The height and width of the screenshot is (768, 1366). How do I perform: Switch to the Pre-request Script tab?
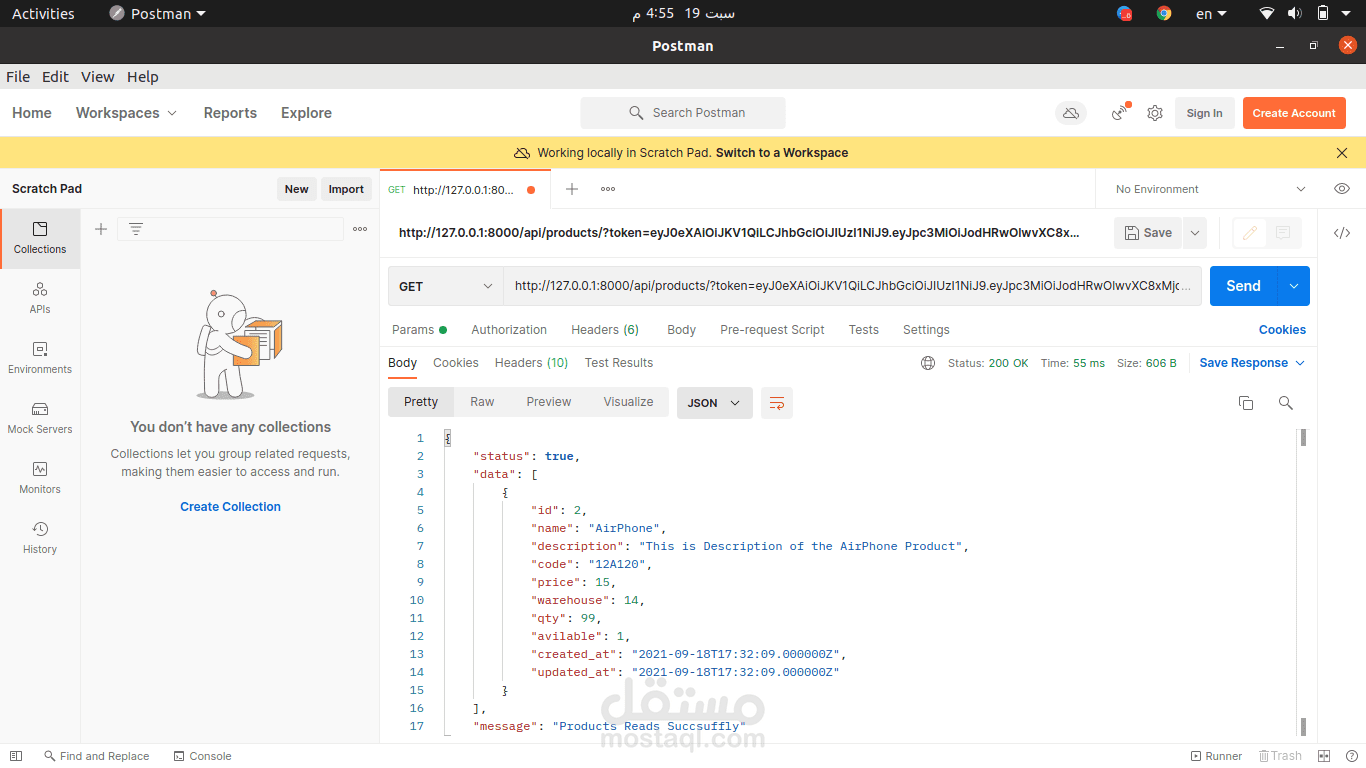(x=772, y=330)
